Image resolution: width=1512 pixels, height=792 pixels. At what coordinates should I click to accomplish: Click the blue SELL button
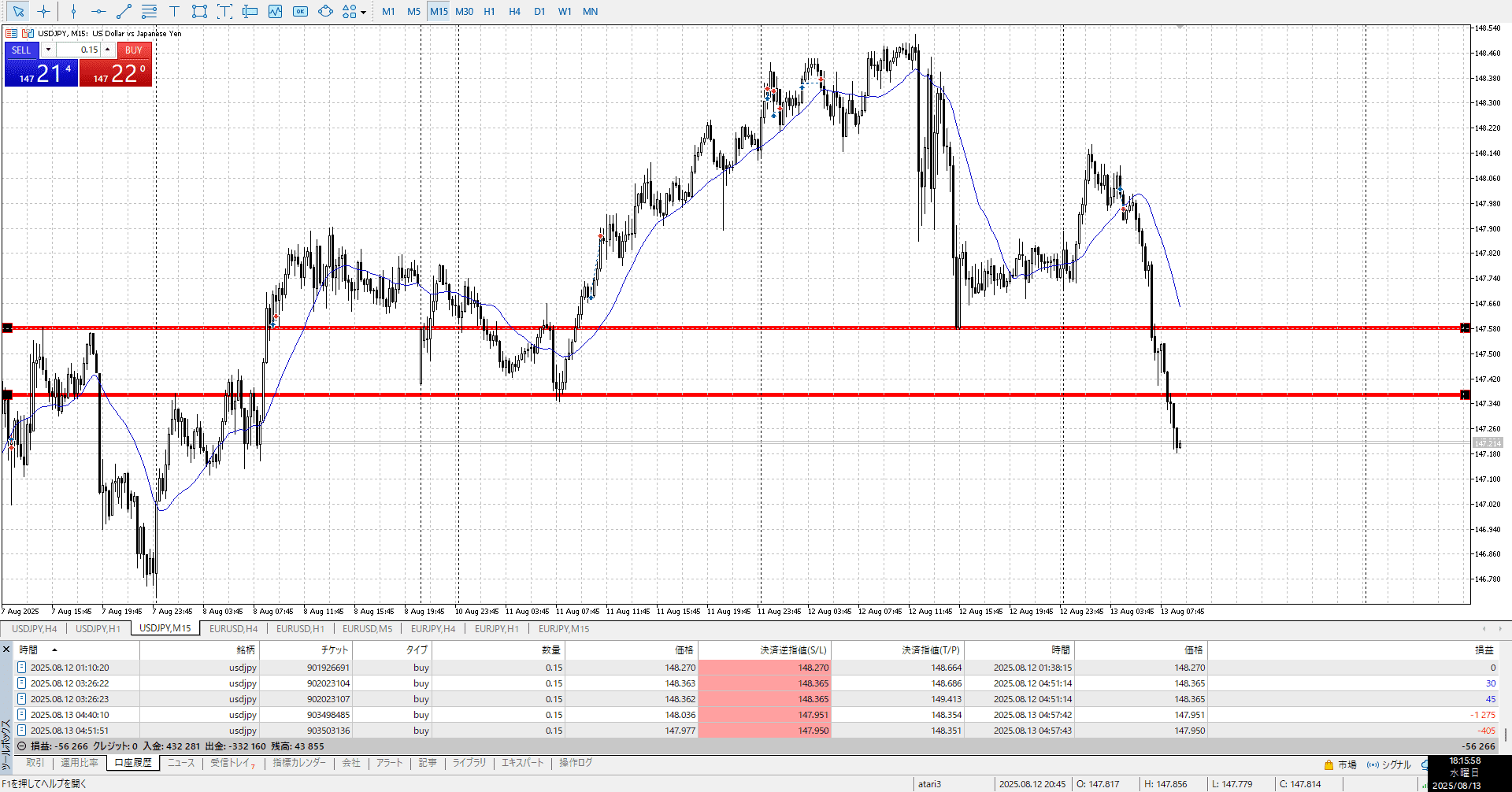point(21,50)
